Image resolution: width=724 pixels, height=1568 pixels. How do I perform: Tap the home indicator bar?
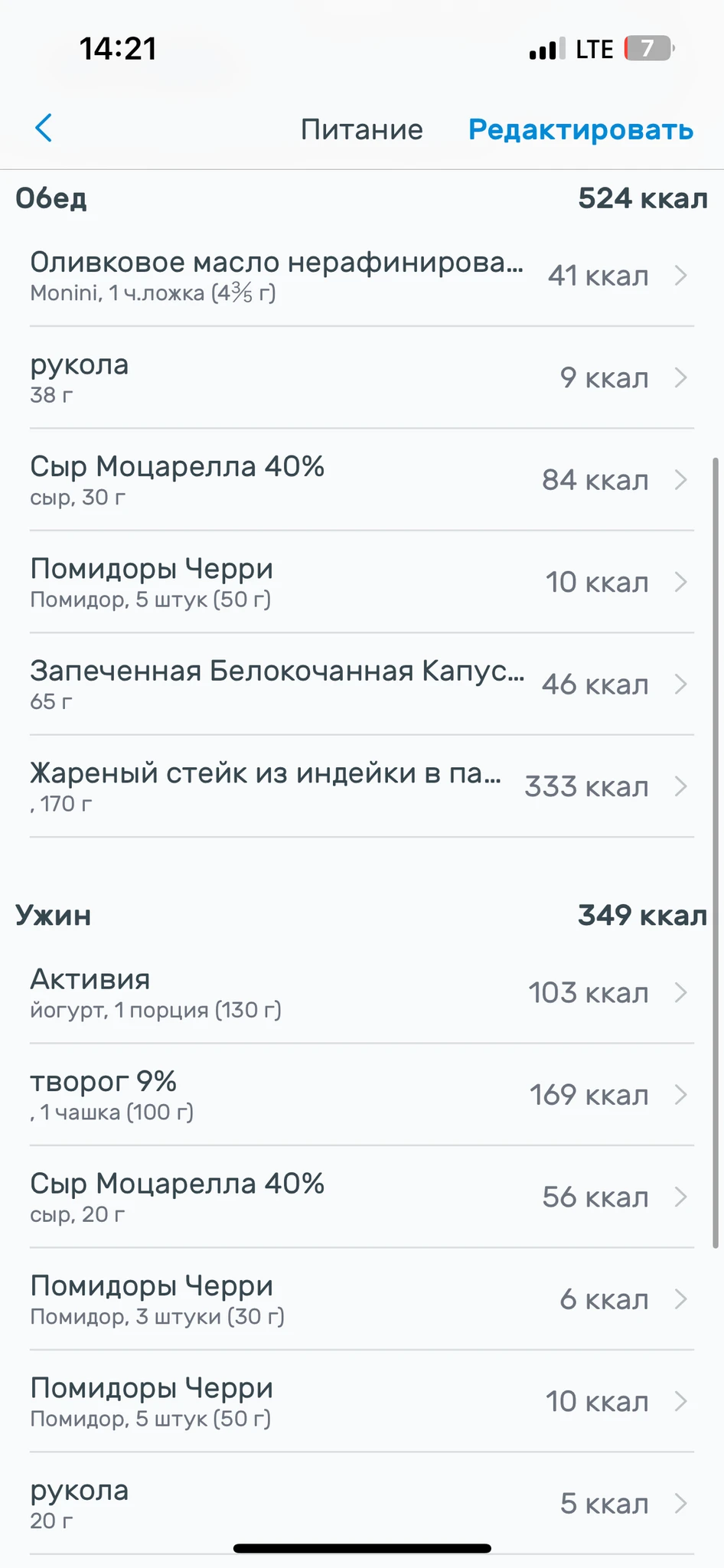[x=362, y=1548]
